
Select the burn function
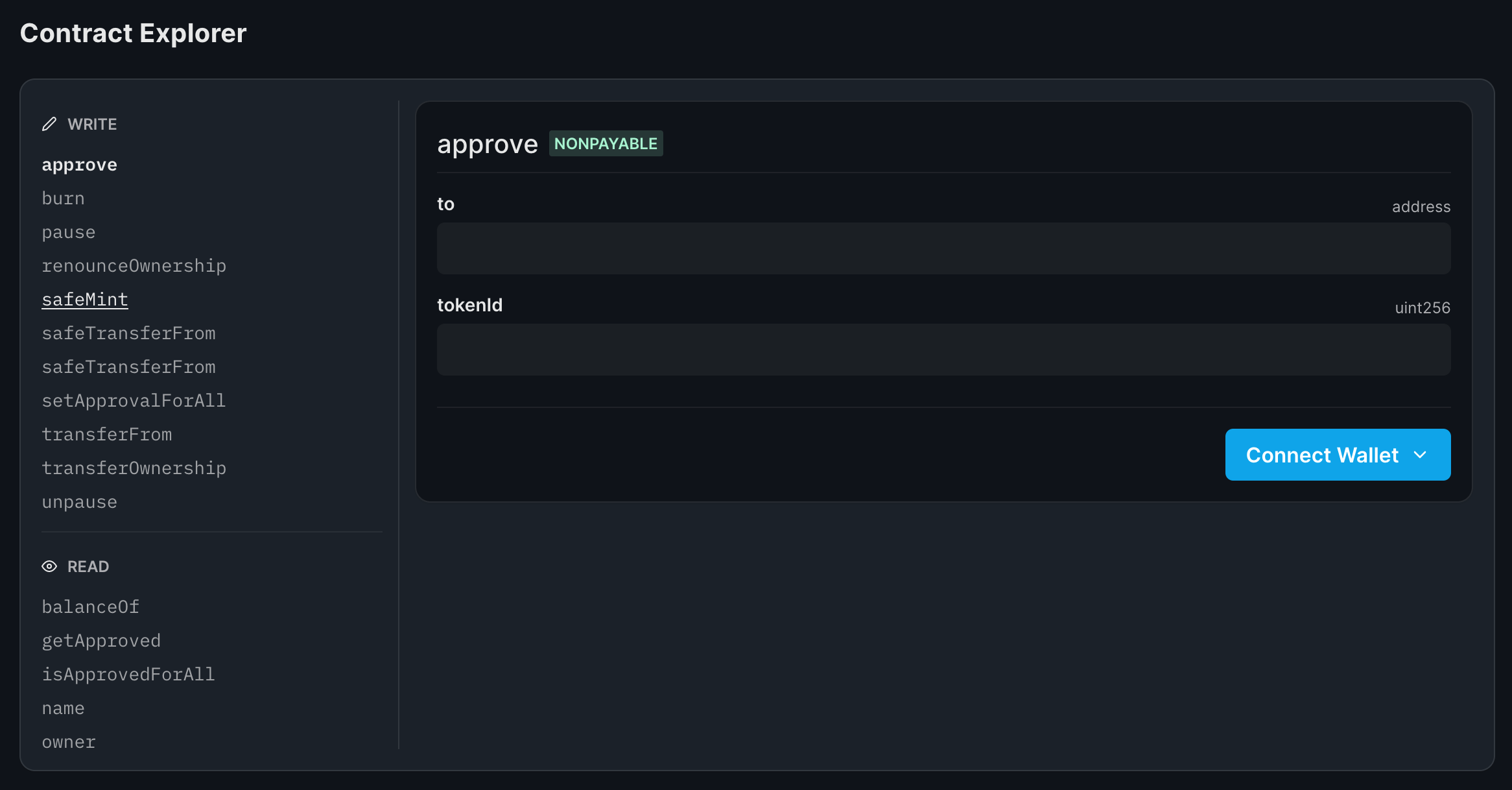pyautogui.click(x=63, y=198)
